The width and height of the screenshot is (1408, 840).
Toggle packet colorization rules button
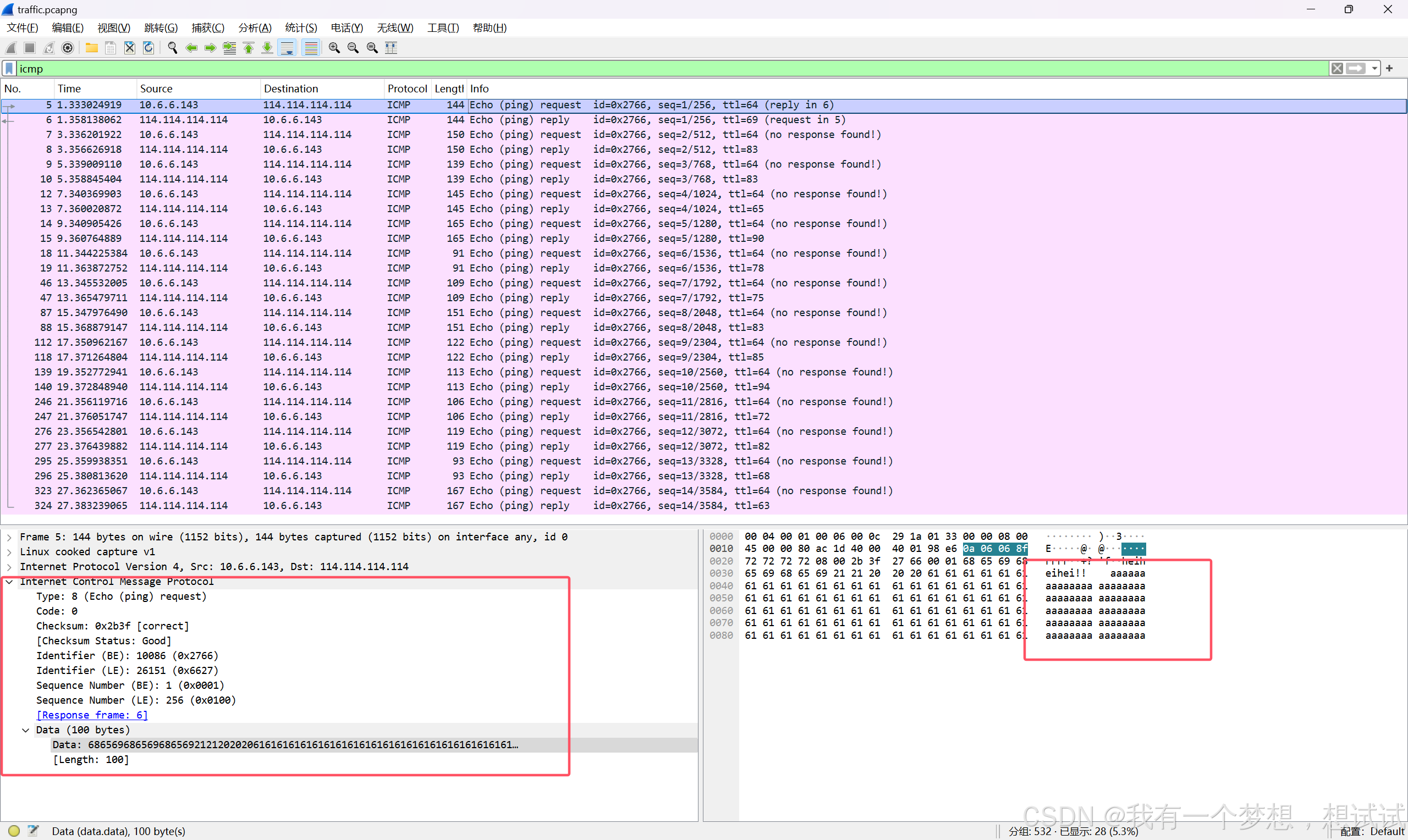(311, 48)
